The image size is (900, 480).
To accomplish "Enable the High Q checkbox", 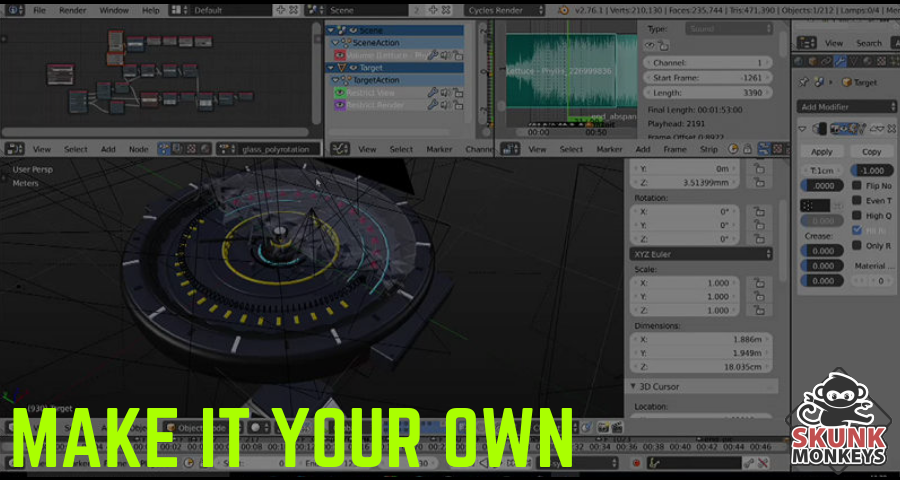I will [x=857, y=215].
